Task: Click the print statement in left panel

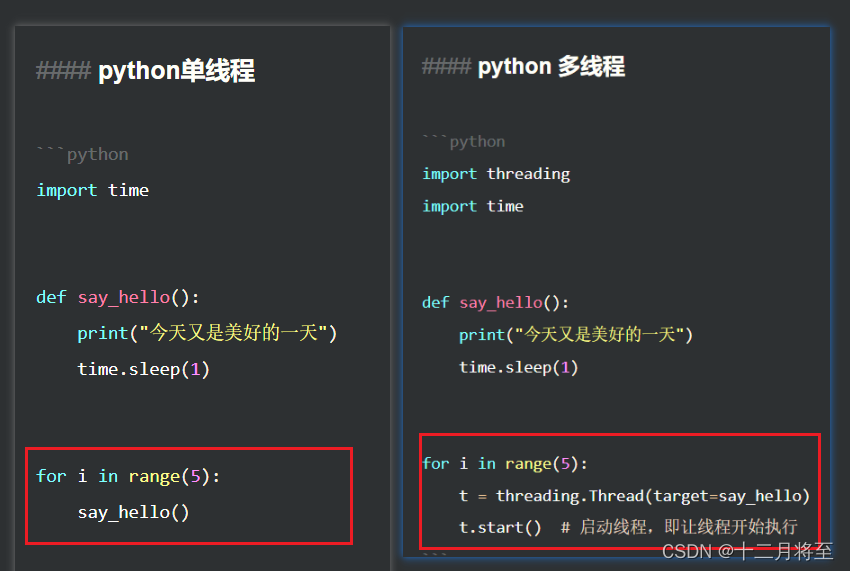Action: point(207,333)
